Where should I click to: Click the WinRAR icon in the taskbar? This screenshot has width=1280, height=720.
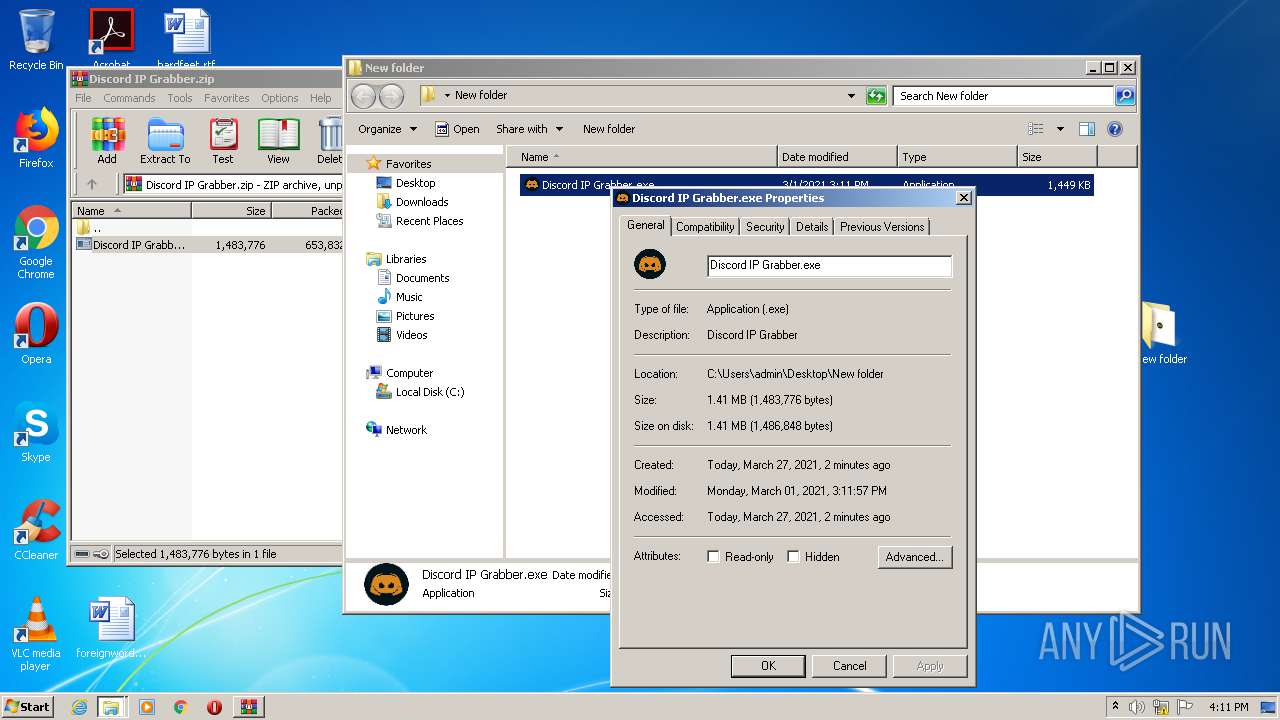tap(248, 707)
